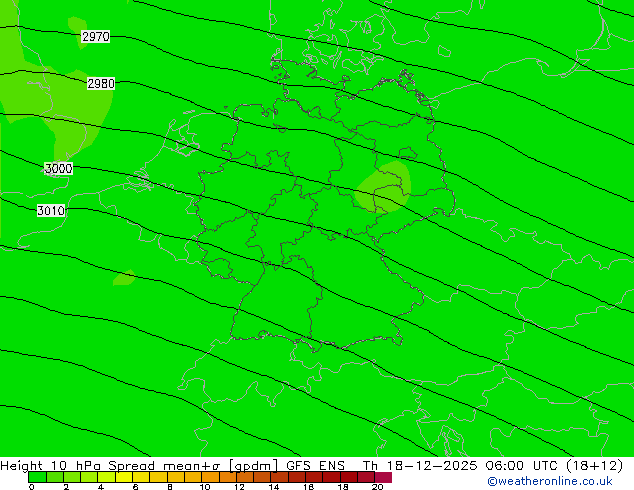The height and width of the screenshot is (490, 634).
Task: Click the 3010 contour label
Action: pos(51,210)
